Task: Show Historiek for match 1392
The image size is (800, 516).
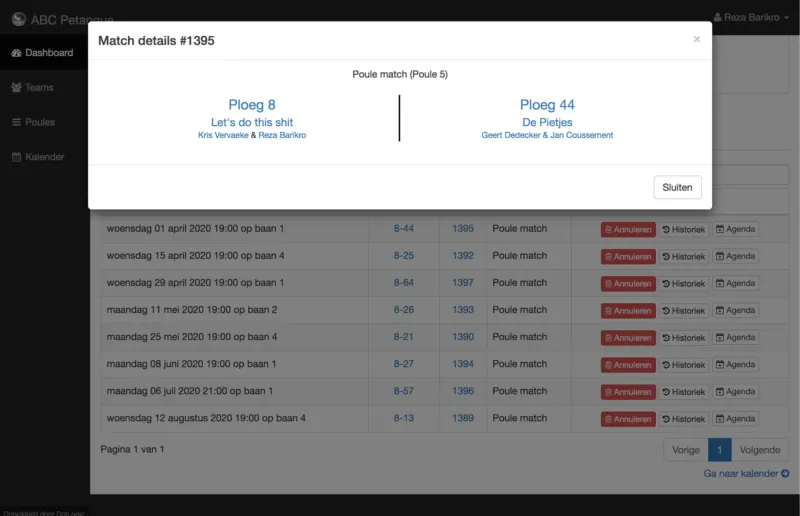Action: 684,256
